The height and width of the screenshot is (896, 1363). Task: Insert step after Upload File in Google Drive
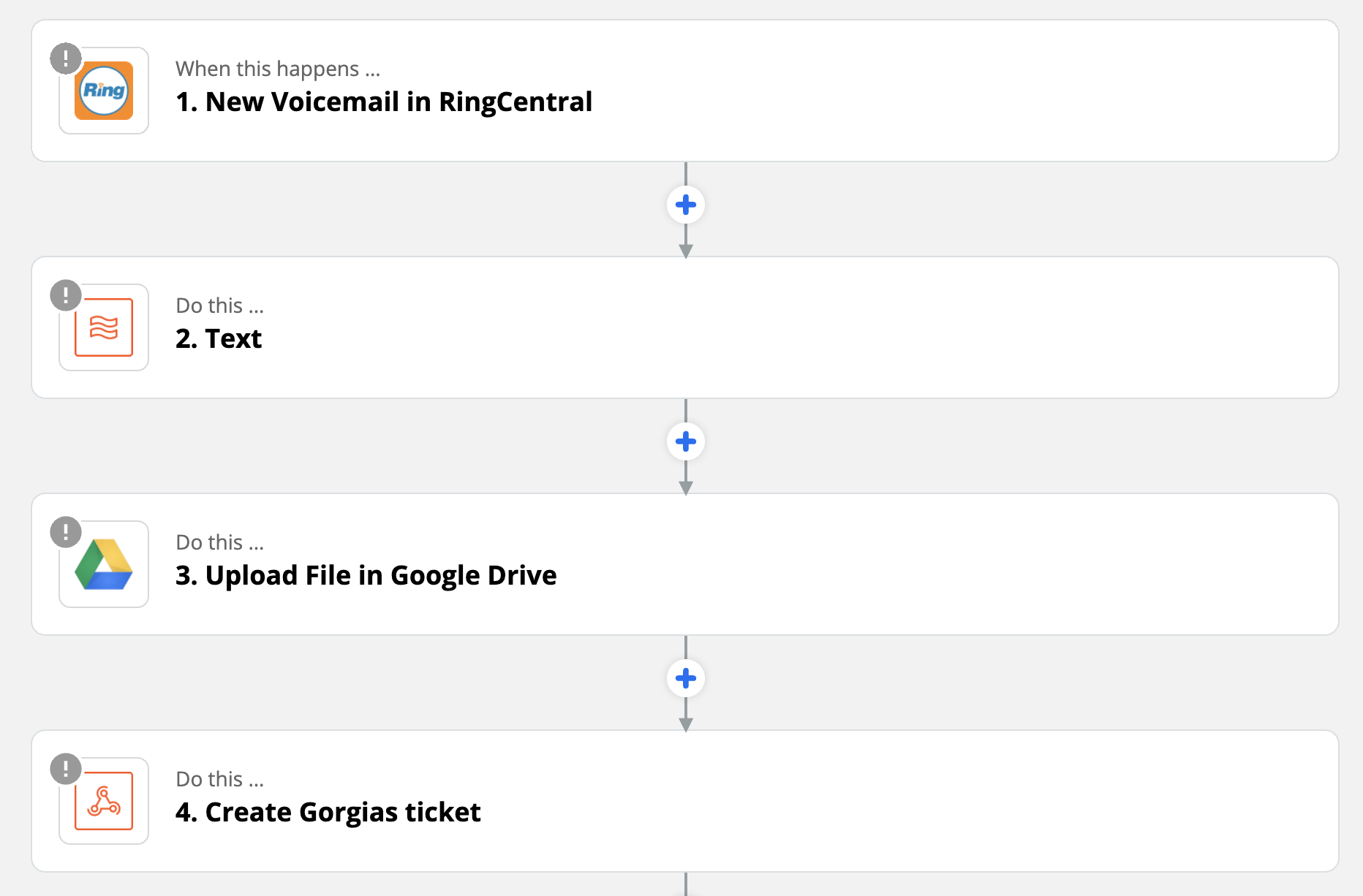tap(686, 678)
